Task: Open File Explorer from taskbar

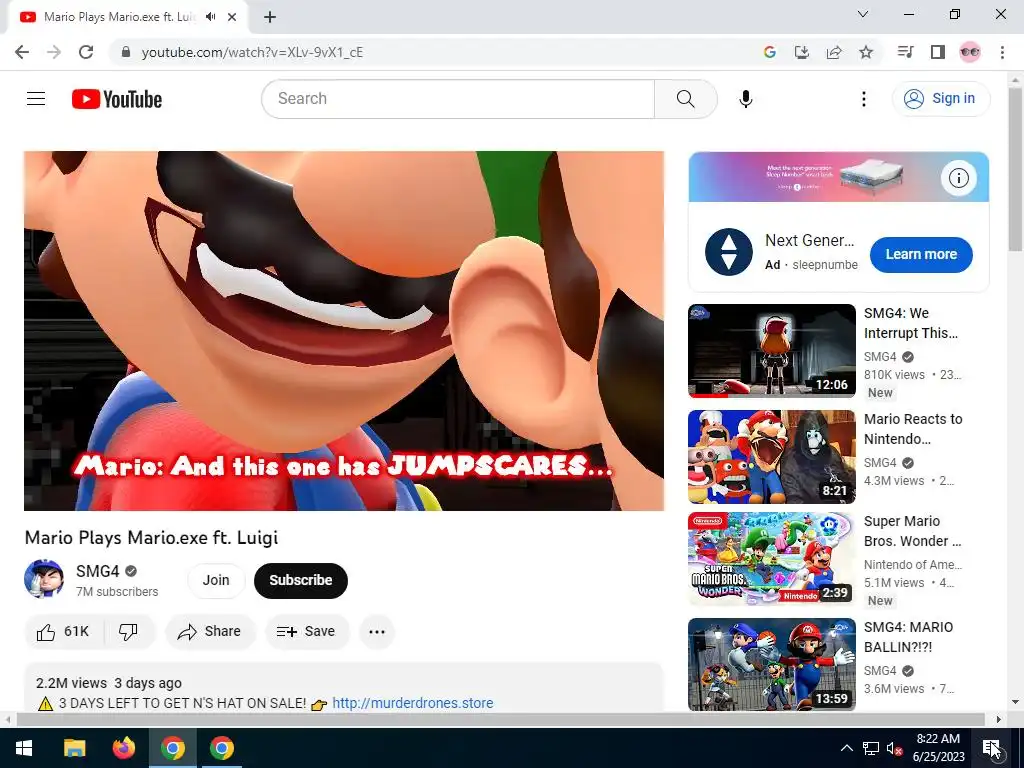Action: tap(74, 748)
